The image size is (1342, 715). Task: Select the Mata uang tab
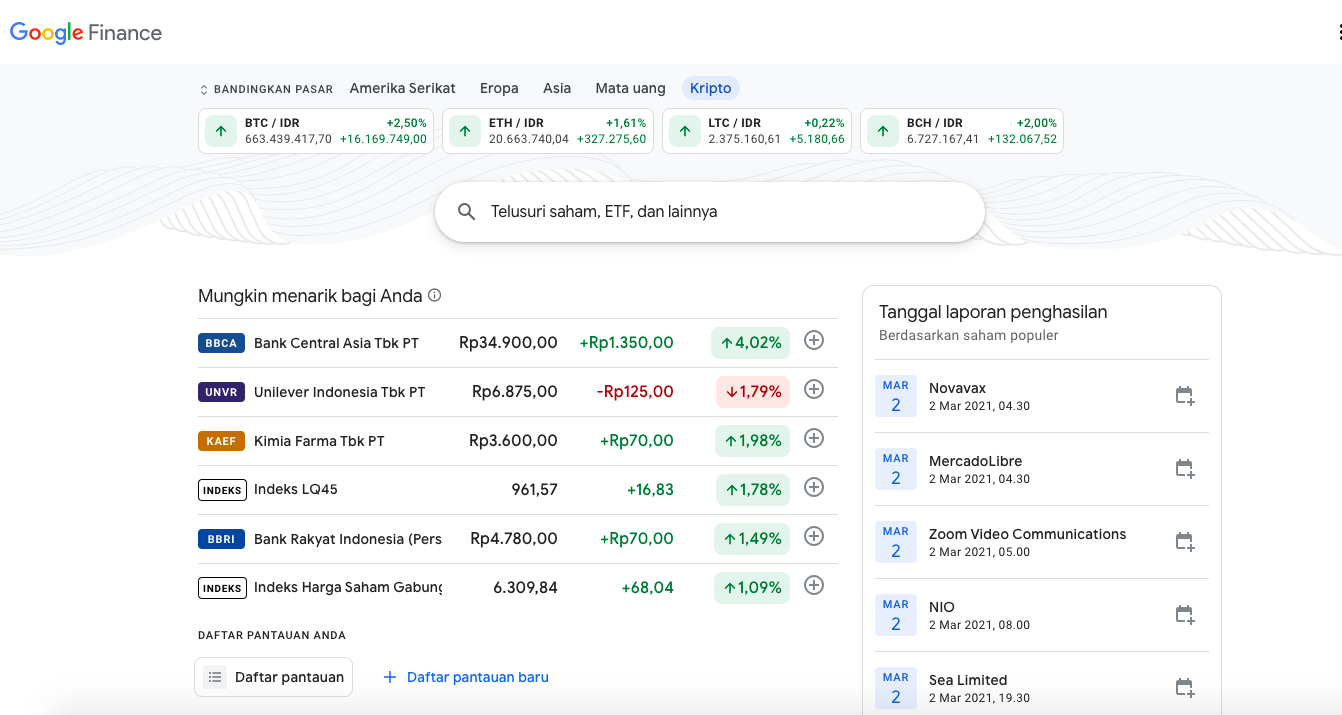[630, 88]
